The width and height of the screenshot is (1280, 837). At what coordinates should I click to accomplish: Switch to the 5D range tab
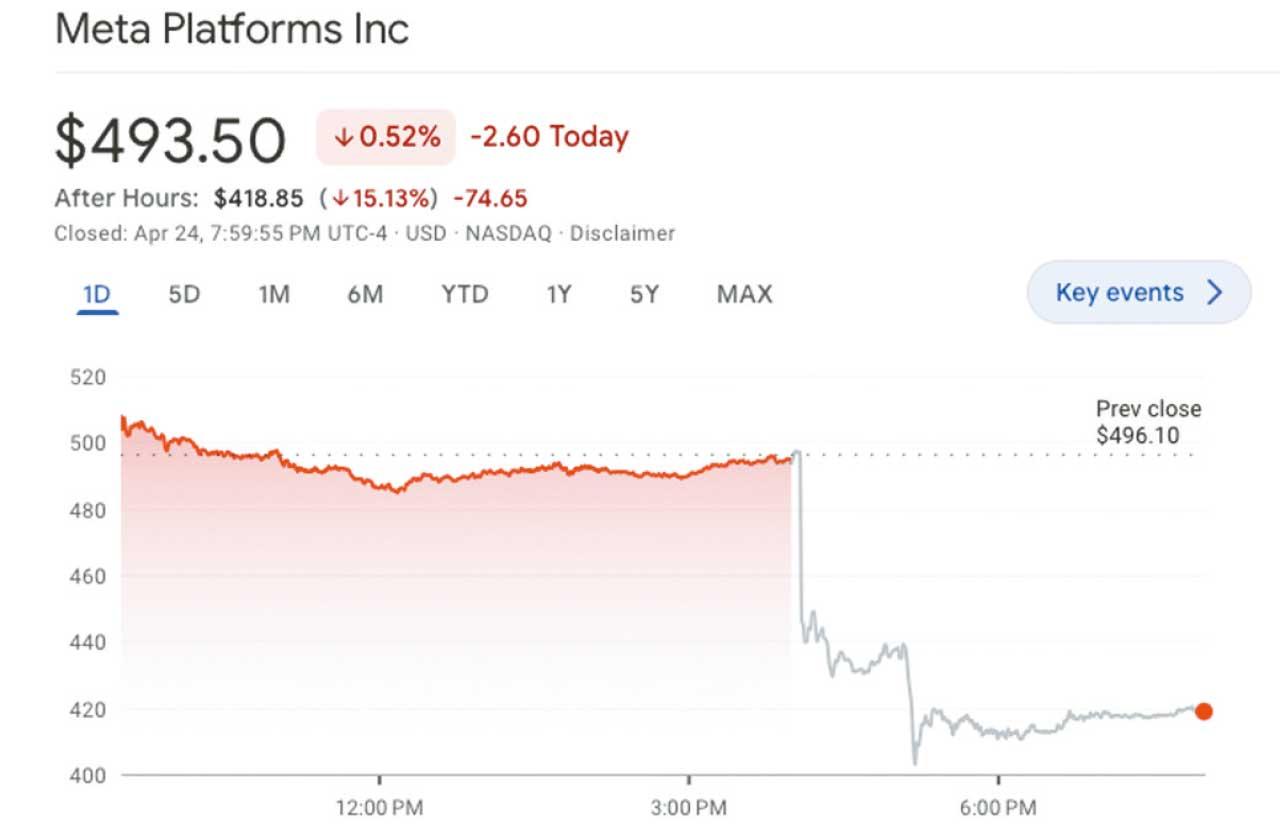click(x=184, y=294)
